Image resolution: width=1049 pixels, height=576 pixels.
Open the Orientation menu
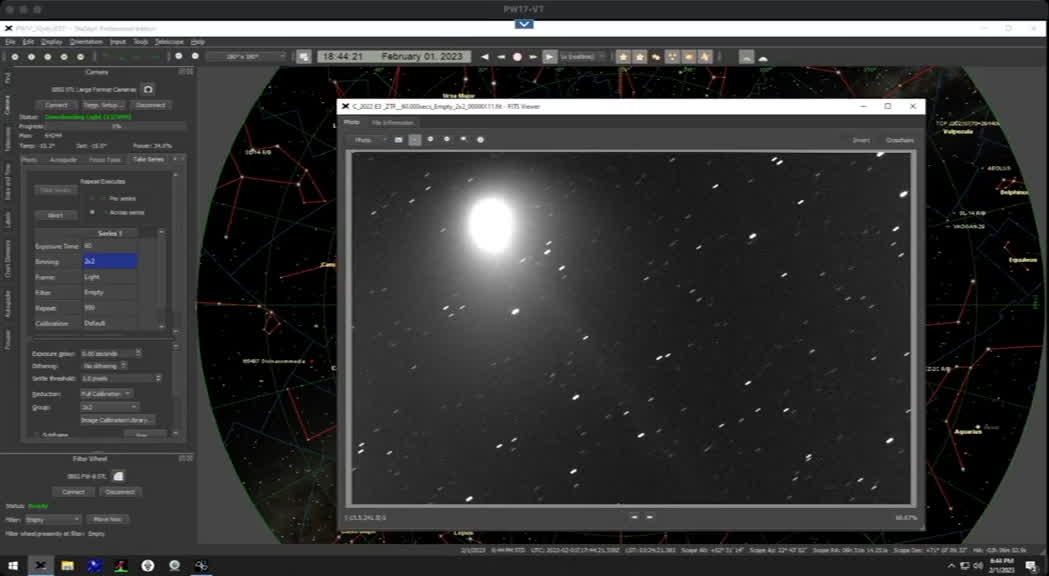[x=86, y=41]
